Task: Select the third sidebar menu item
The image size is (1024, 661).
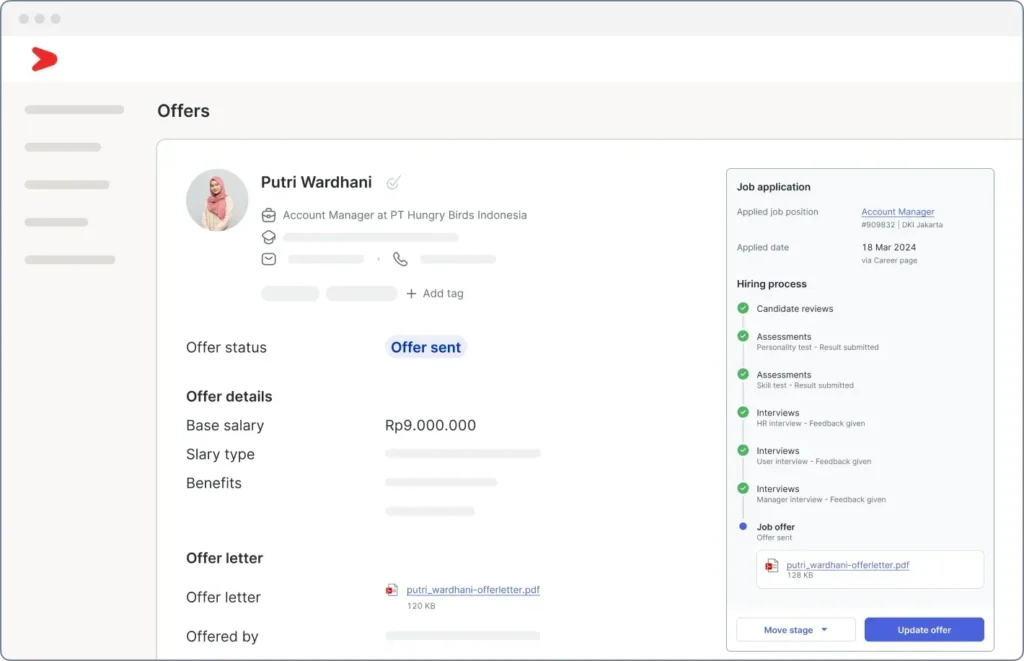Action: coord(67,185)
